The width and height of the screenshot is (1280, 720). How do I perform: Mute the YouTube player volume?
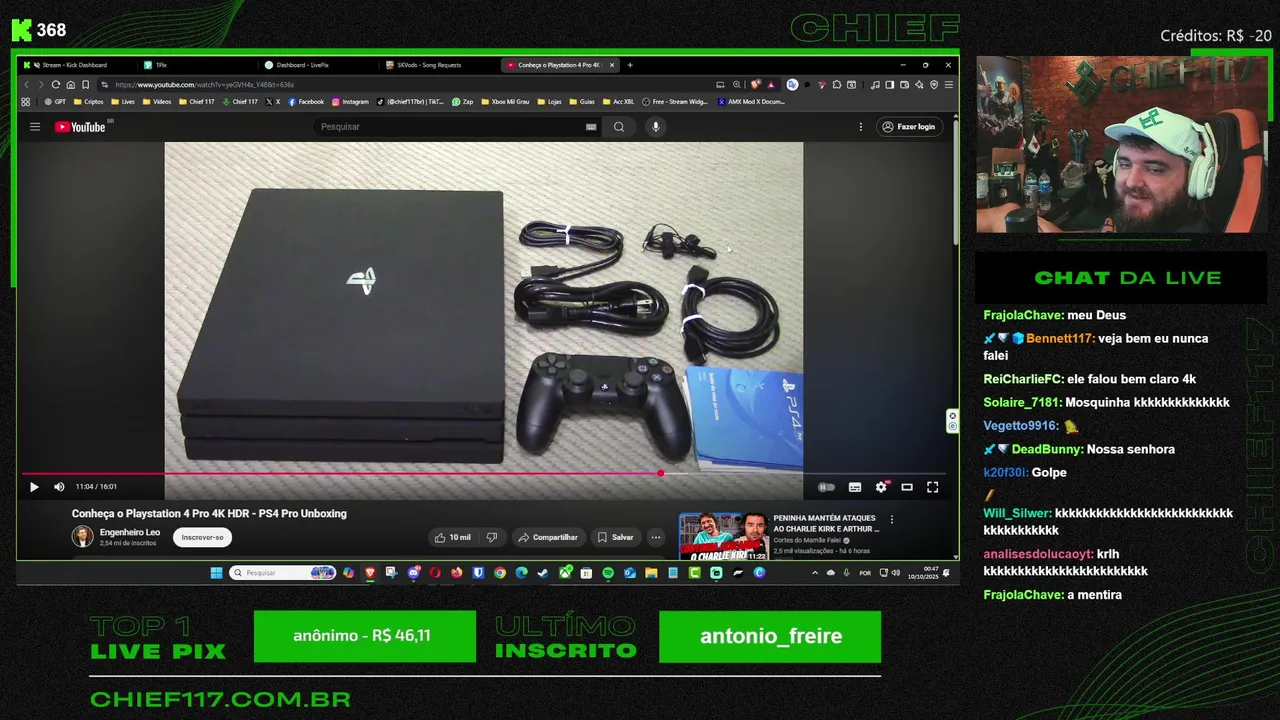tap(59, 487)
